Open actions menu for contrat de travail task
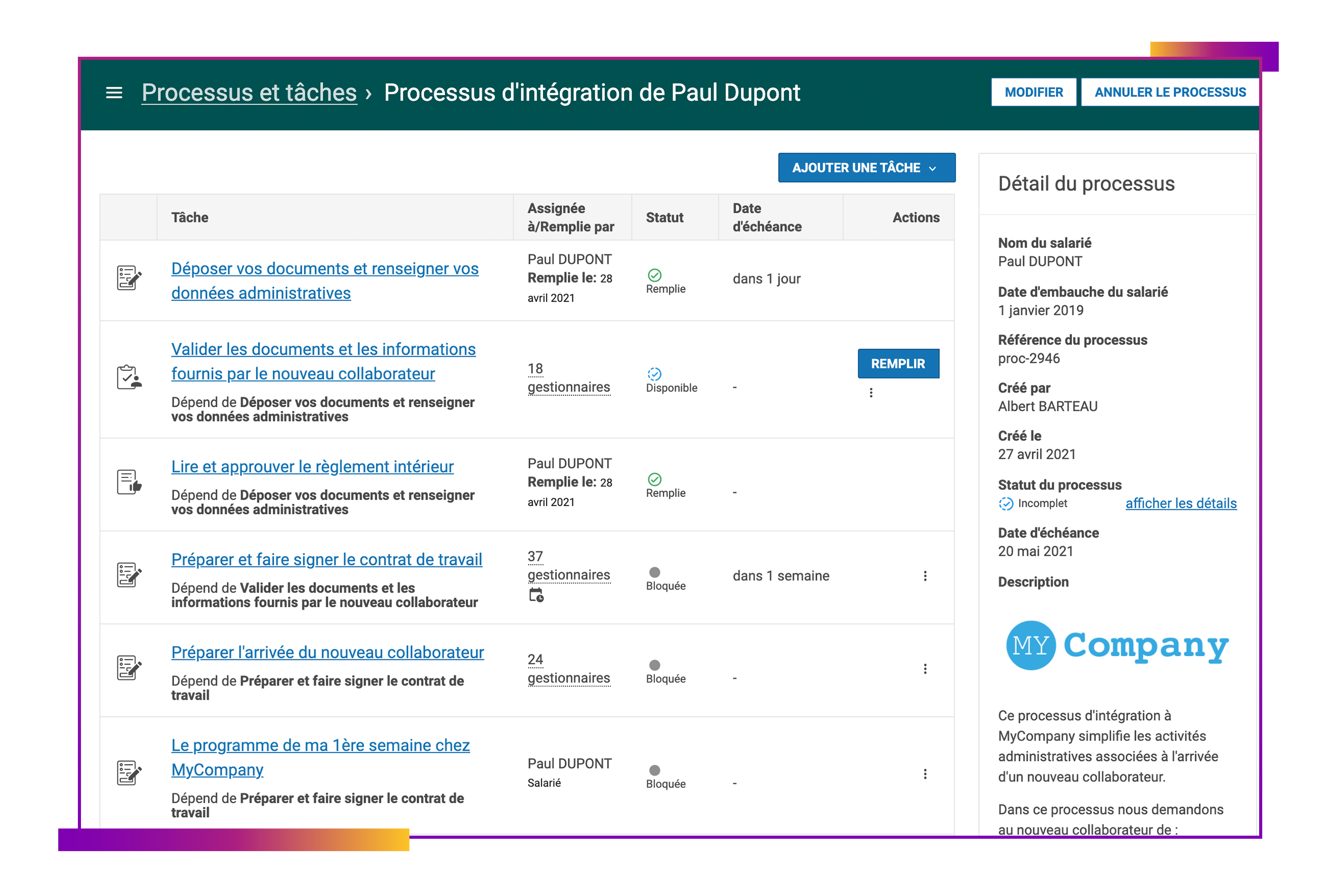 (925, 576)
